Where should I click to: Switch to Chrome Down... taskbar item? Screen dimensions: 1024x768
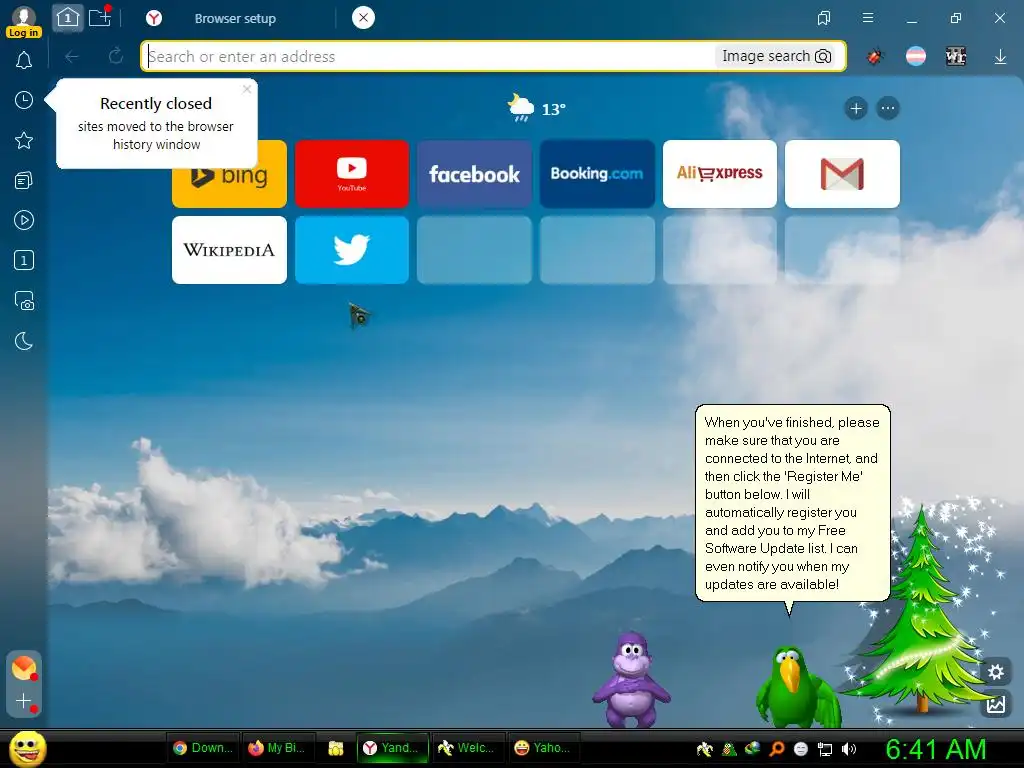click(x=202, y=748)
